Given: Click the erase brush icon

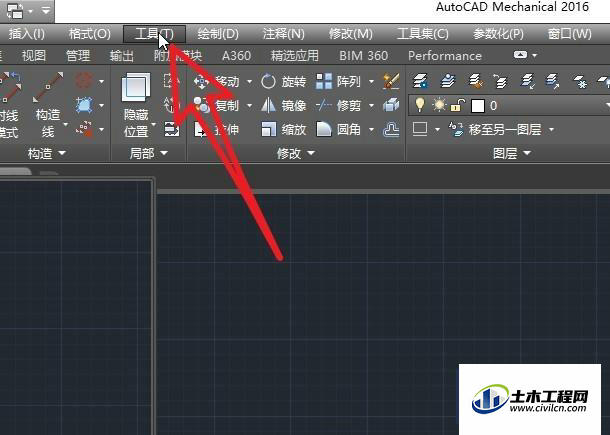Looking at the screenshot, I should (391, 81).
